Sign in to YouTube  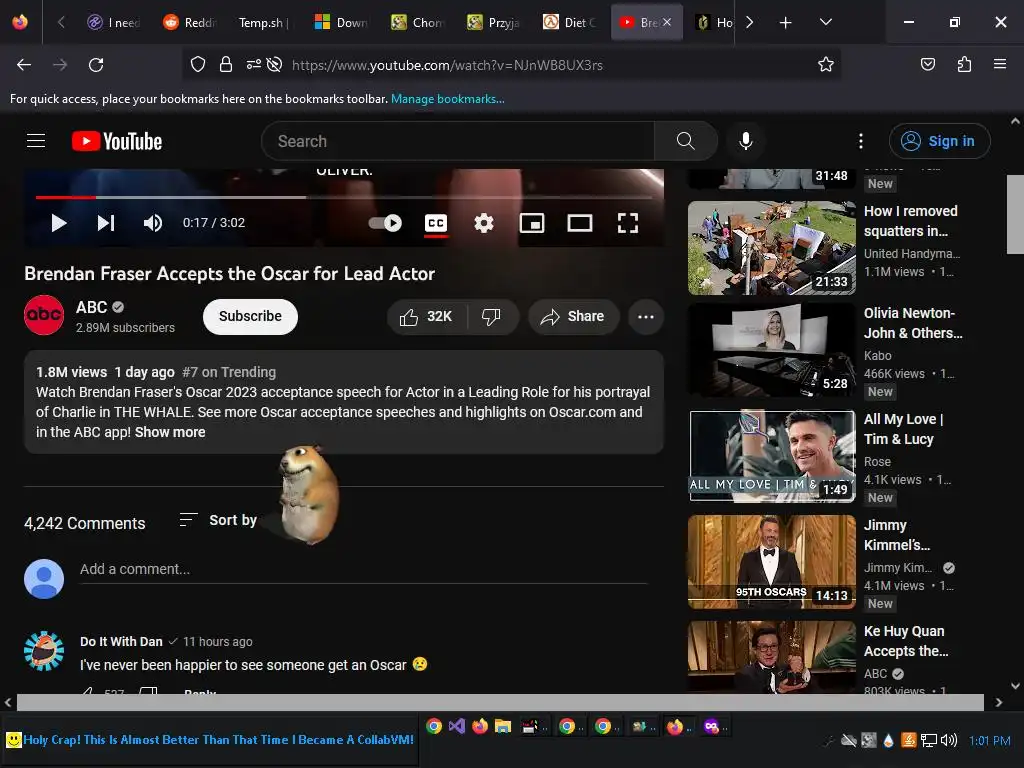pos(939,141)
